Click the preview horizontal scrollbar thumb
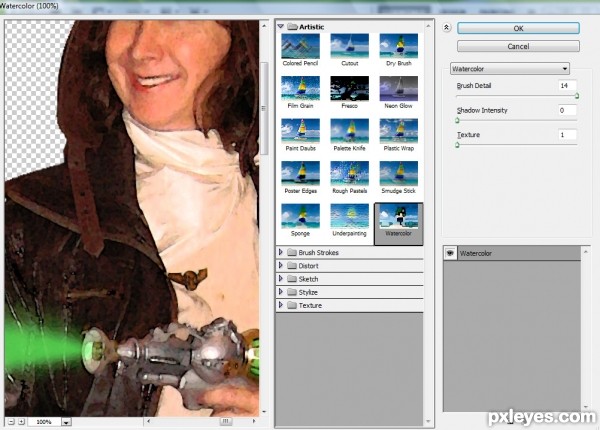Image resolution: width=600 pixels, height=430 pixels. point(226,421)
